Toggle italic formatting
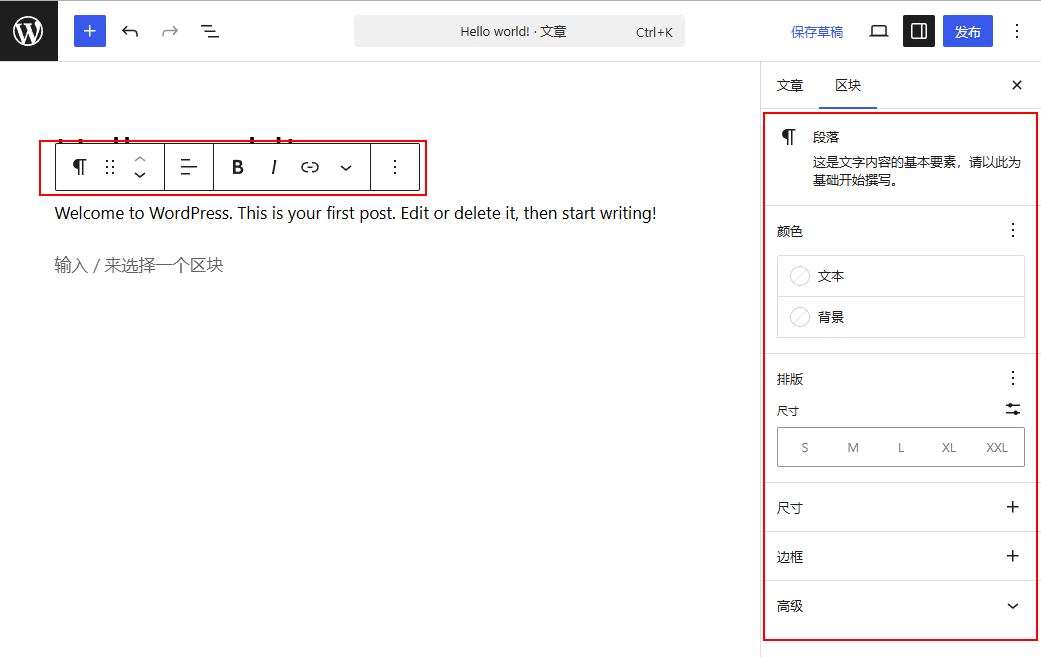This screenshot has width=1041, height=657. point(274,167)
